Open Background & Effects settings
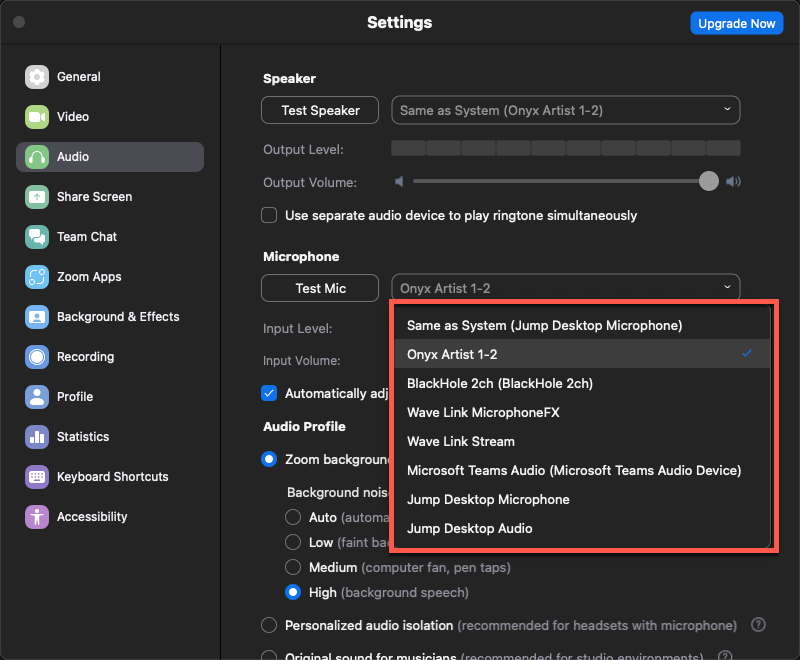 (110, 317)
